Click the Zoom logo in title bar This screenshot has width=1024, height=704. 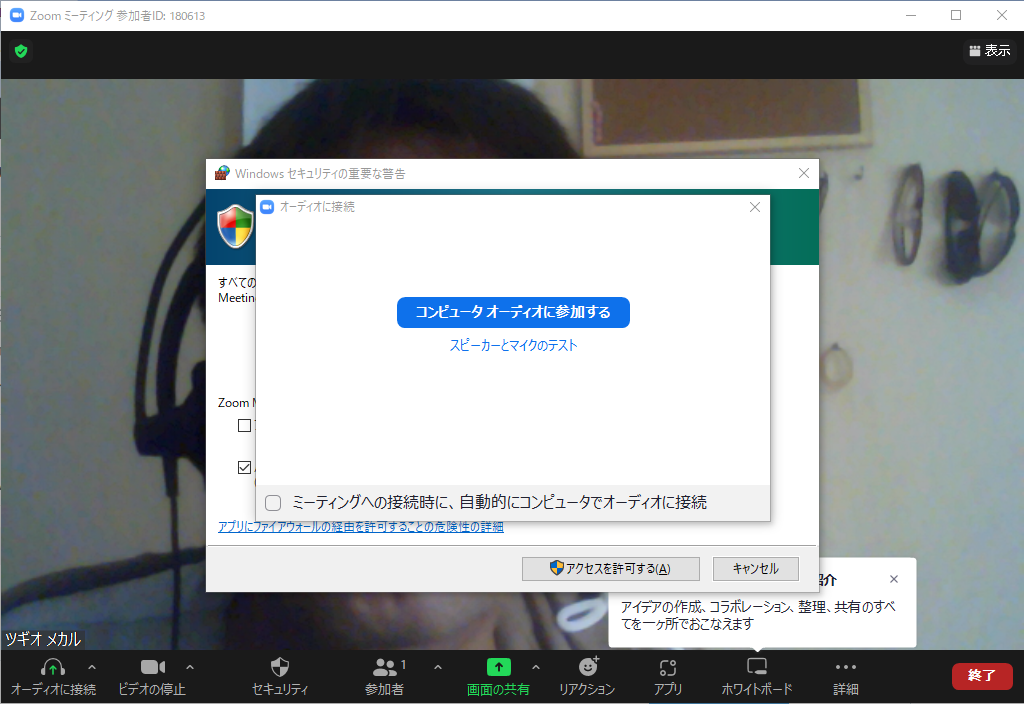pos(17,16)
